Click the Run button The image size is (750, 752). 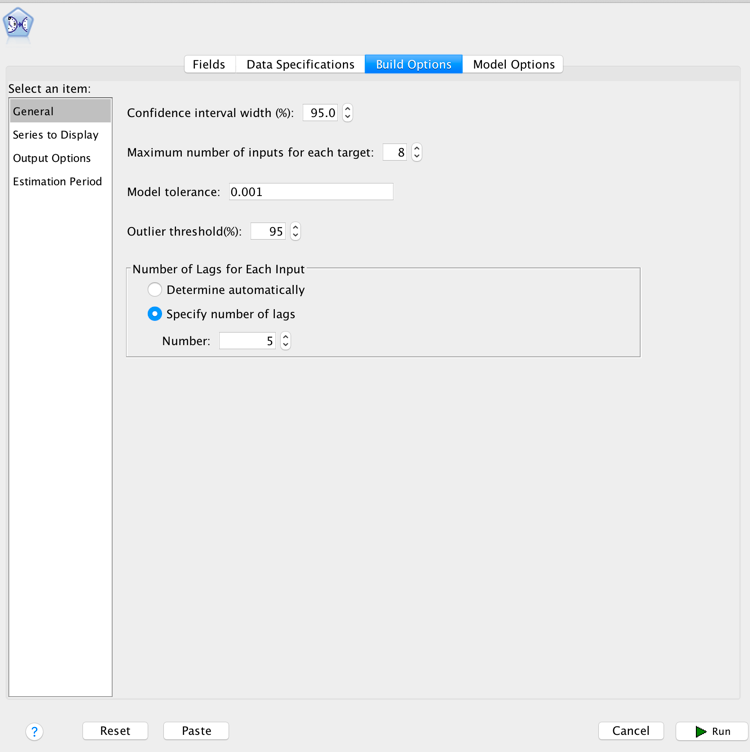pyautogui.click(x=713, y=731)
